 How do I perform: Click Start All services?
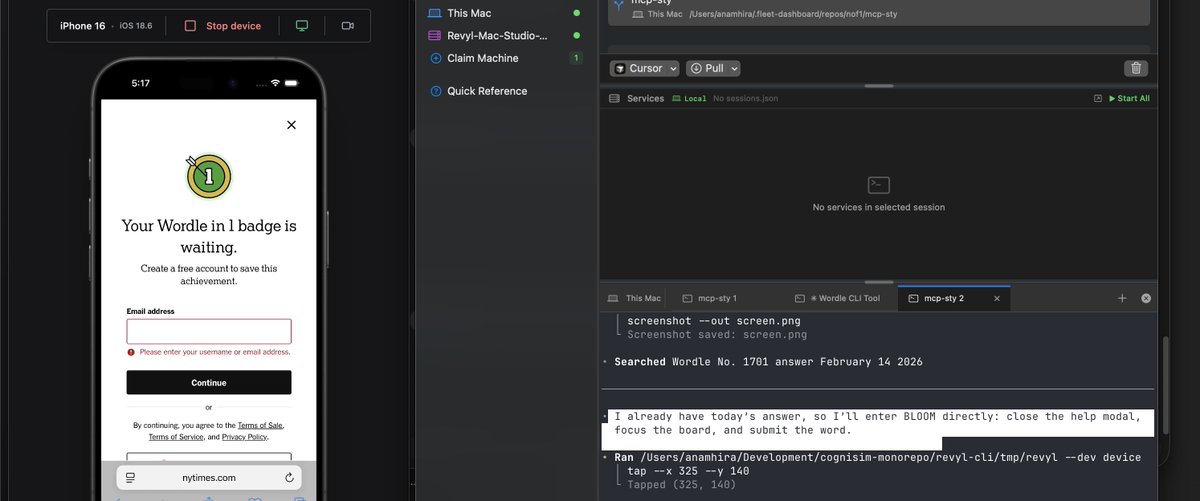[1128, 99]
